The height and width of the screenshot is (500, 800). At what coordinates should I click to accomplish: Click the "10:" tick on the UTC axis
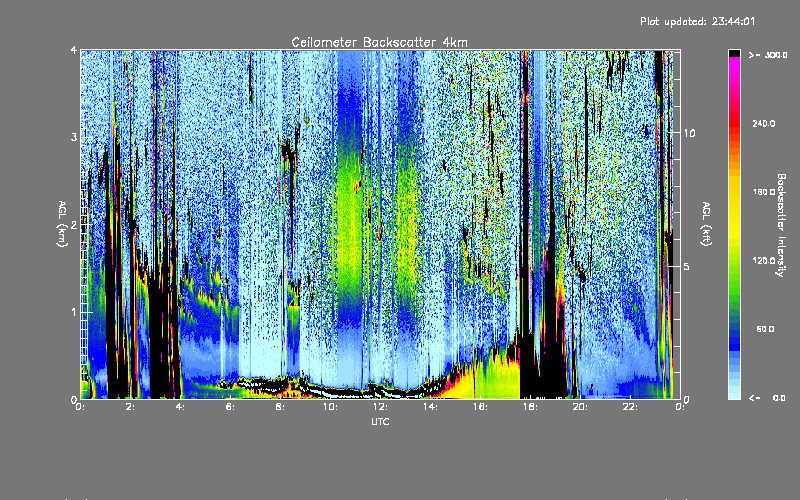pyautogui.click(x=330, y=407)
